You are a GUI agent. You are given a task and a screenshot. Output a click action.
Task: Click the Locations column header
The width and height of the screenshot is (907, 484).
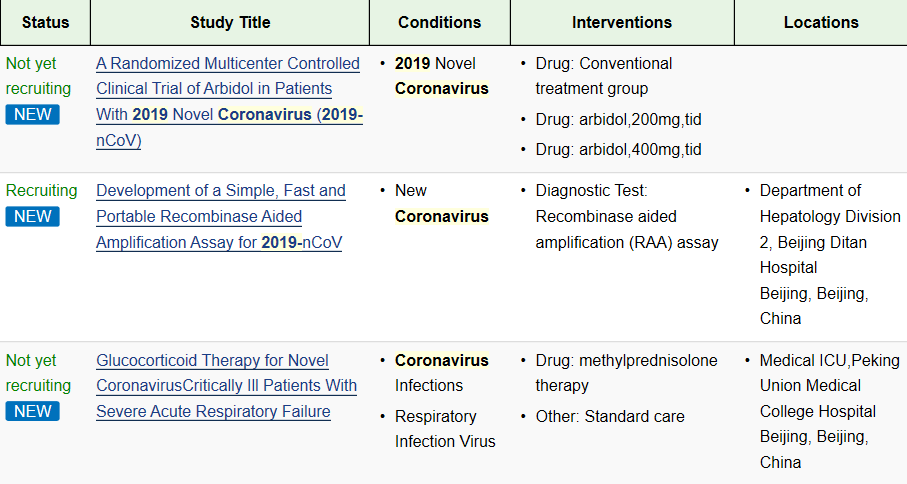tap(821, 22)
